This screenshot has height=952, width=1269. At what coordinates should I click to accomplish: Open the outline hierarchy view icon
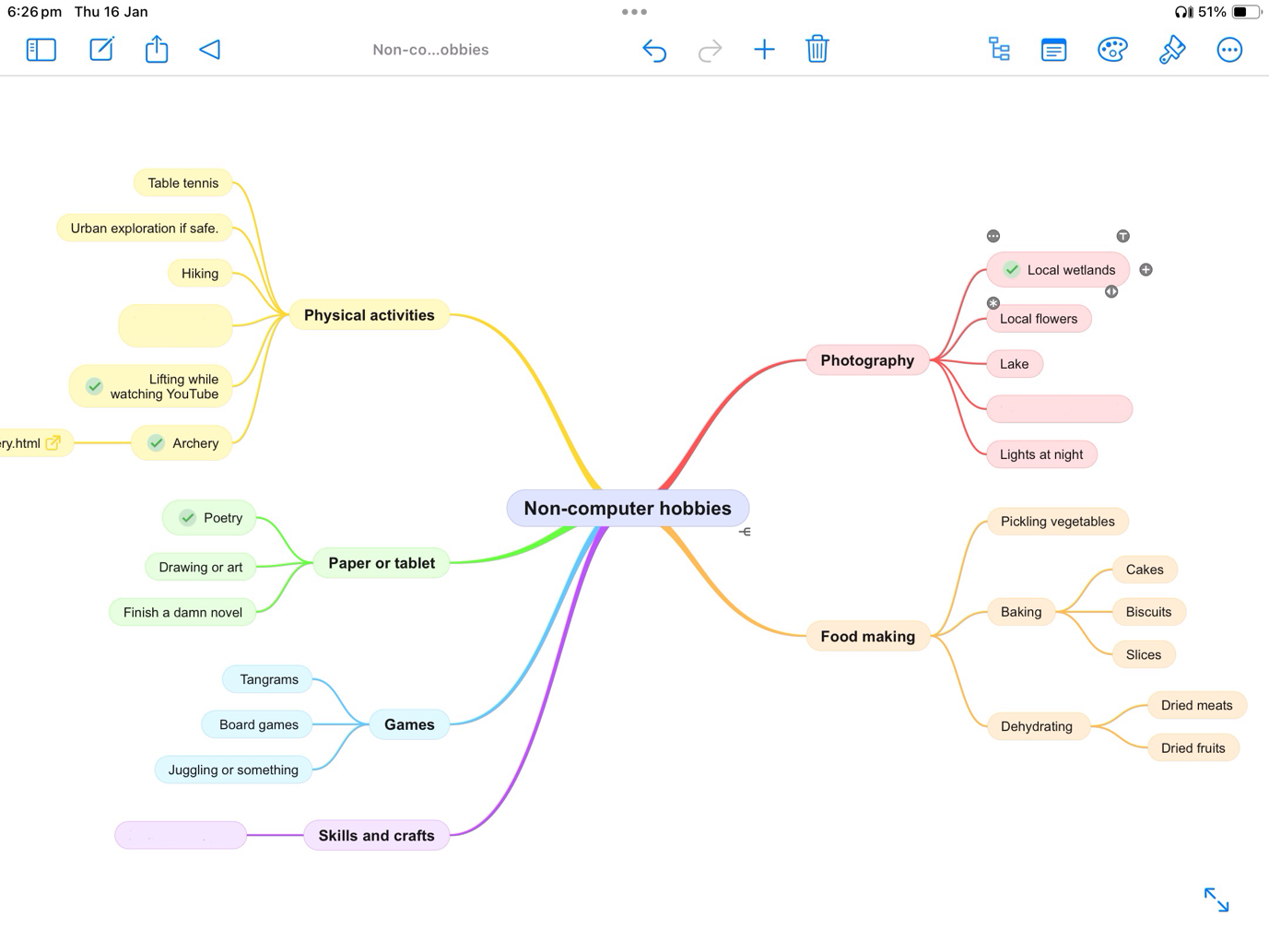[x=999, y=50]
